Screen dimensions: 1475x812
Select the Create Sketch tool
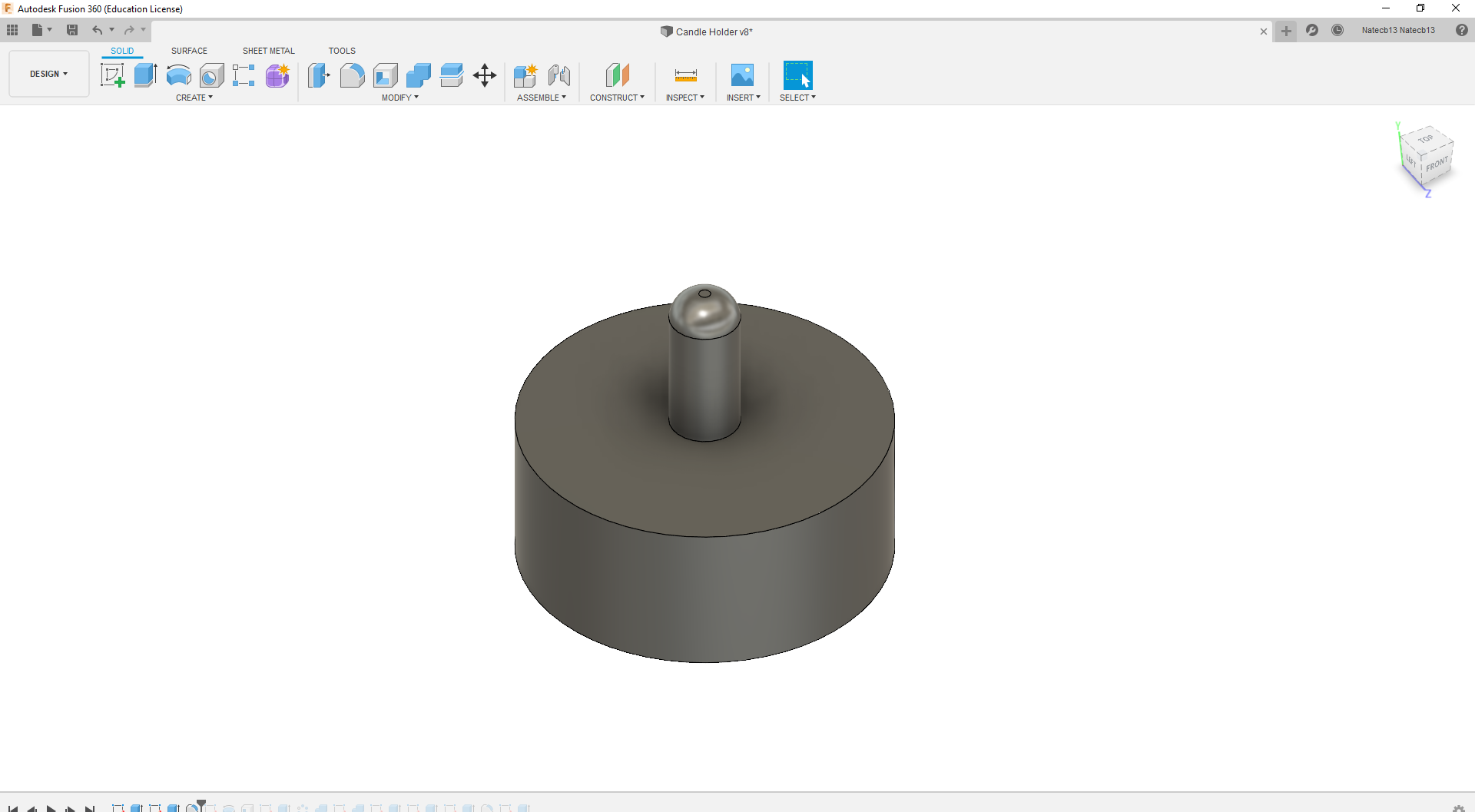click(x=112, y=75)
